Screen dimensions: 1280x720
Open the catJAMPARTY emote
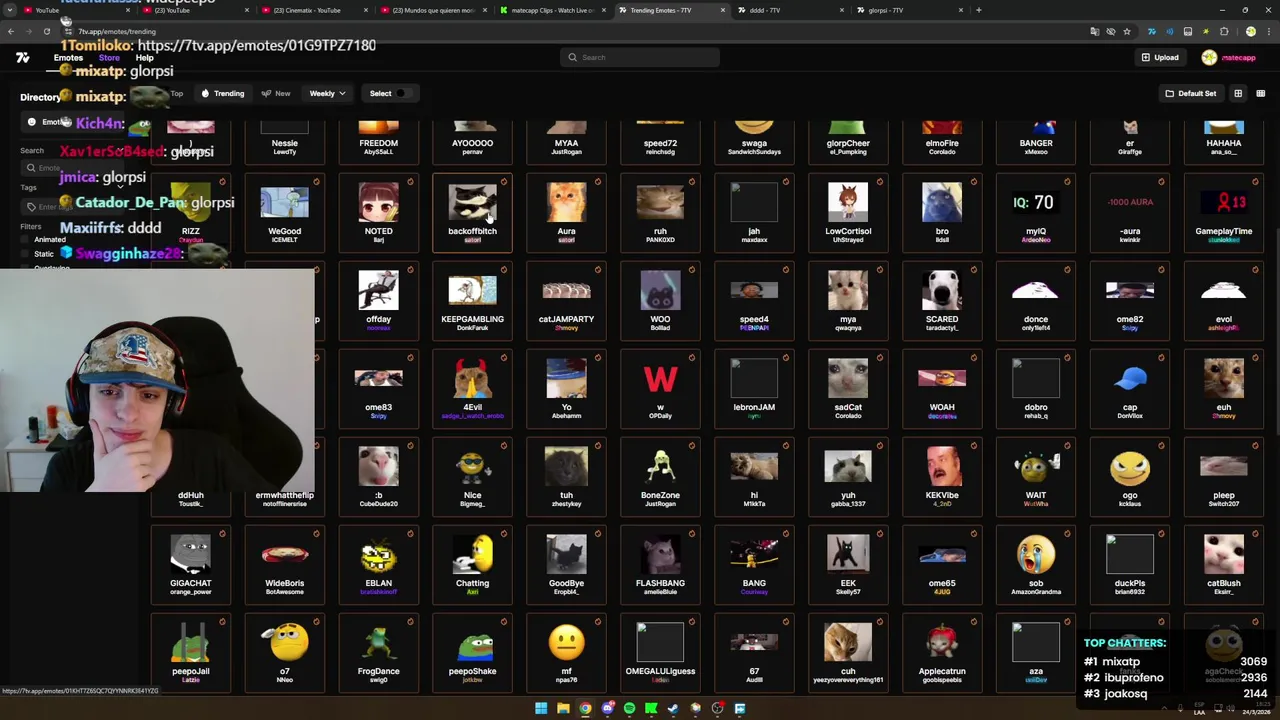click(566, 300)
